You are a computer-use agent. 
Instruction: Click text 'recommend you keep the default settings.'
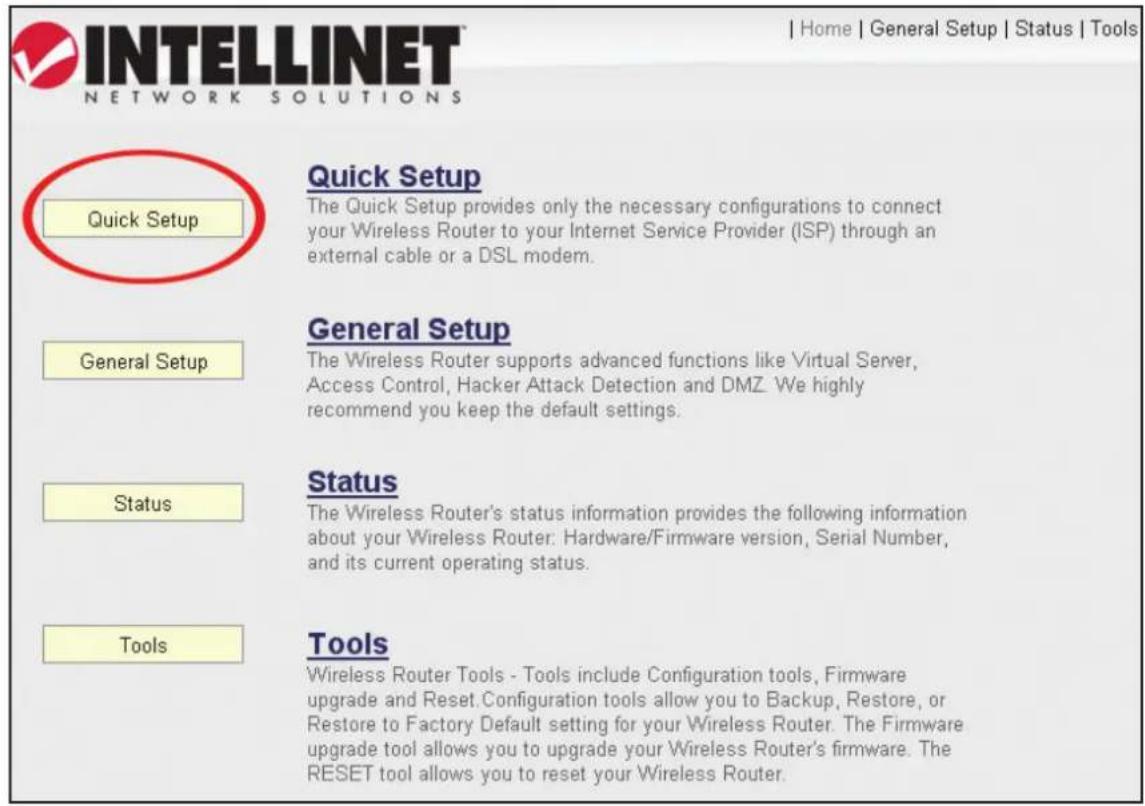click(494, 410)
